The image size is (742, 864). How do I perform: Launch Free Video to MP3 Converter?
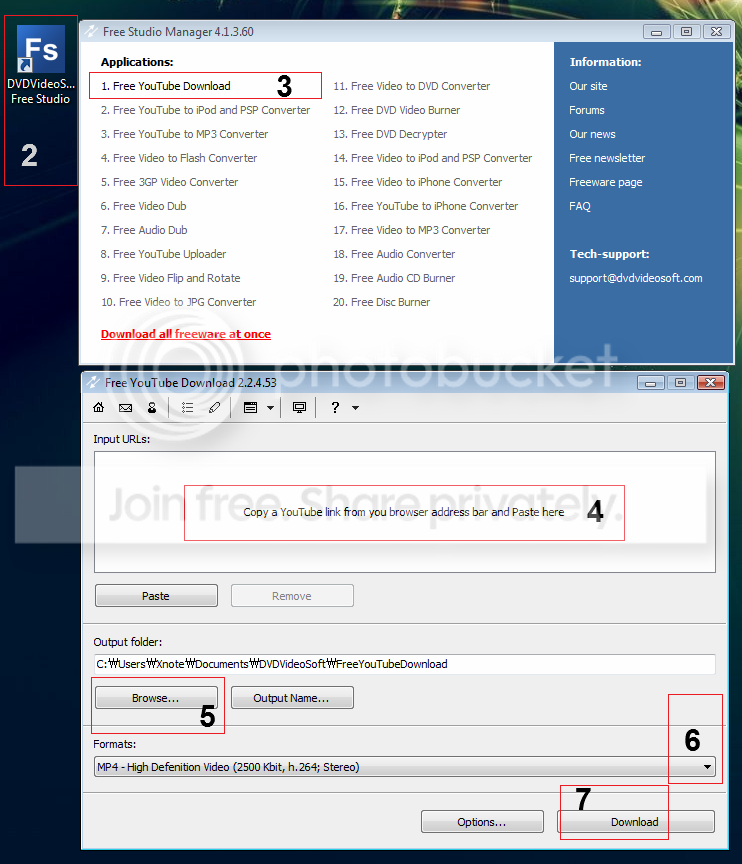[x=411, y=230]
